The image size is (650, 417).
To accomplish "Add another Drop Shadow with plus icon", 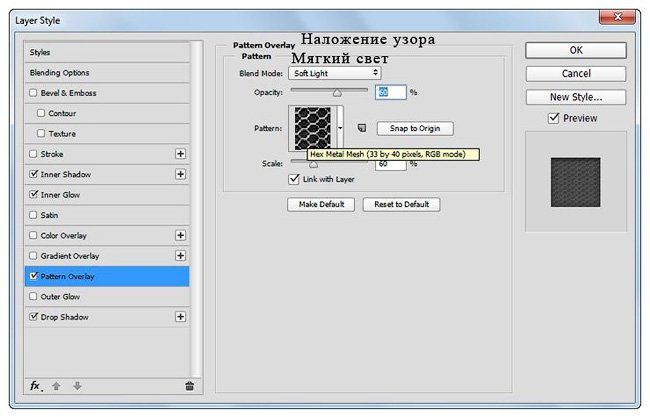I will point(181,317).
